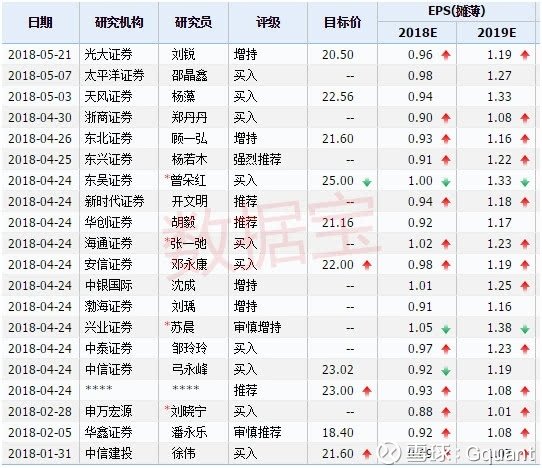Click the date 2018-02-28
Viewport: 542px width, 468px height.
pyautogui.click(x=40, y=412)
